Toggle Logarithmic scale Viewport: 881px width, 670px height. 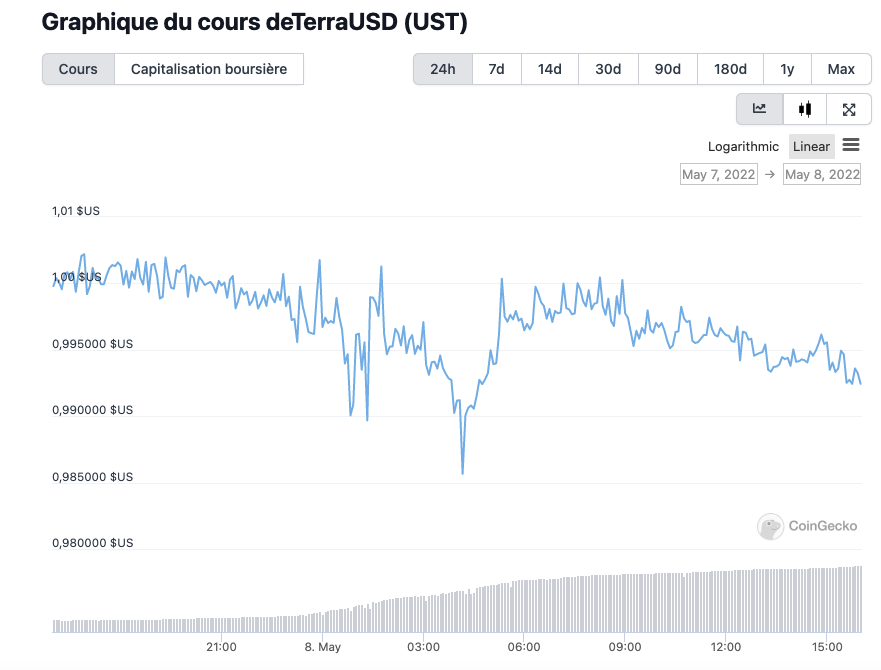coord(743,146)
